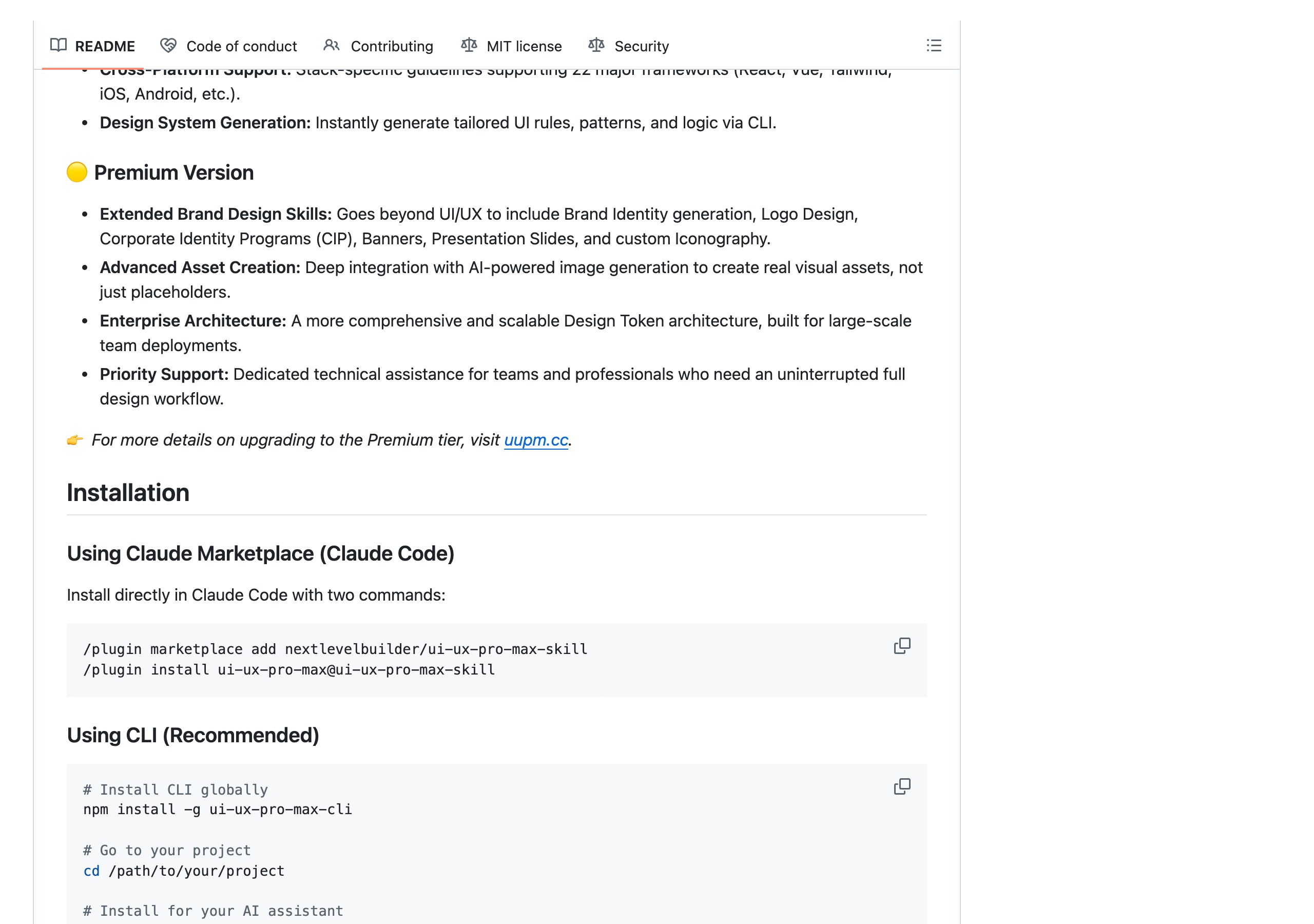
Task: Click the yellow circle emoji by Premium
Action: 76,172
